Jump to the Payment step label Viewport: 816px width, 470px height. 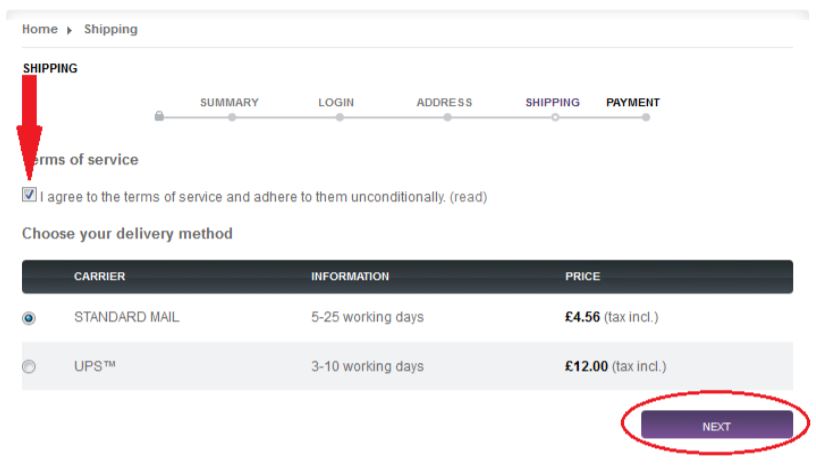(x=633, y=102)
